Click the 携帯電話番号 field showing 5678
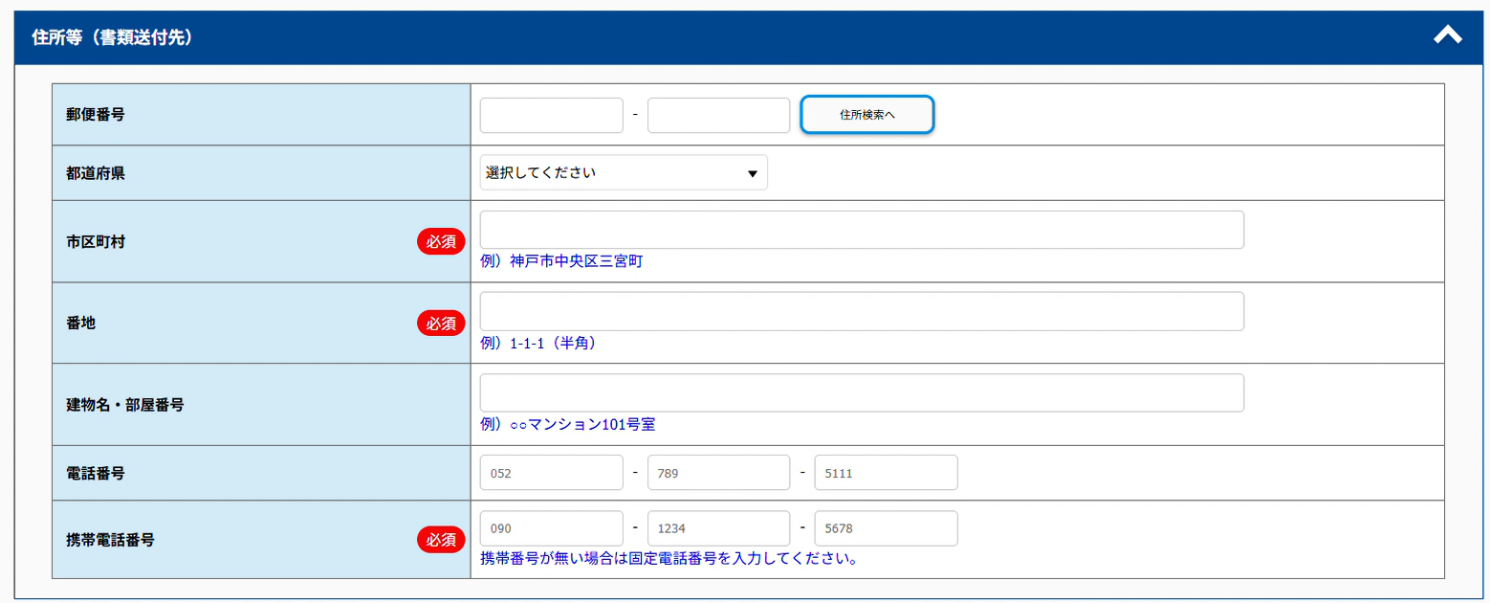Viewport: 1490px width, 603px height. pyautogui.click(x=885, y=528)
